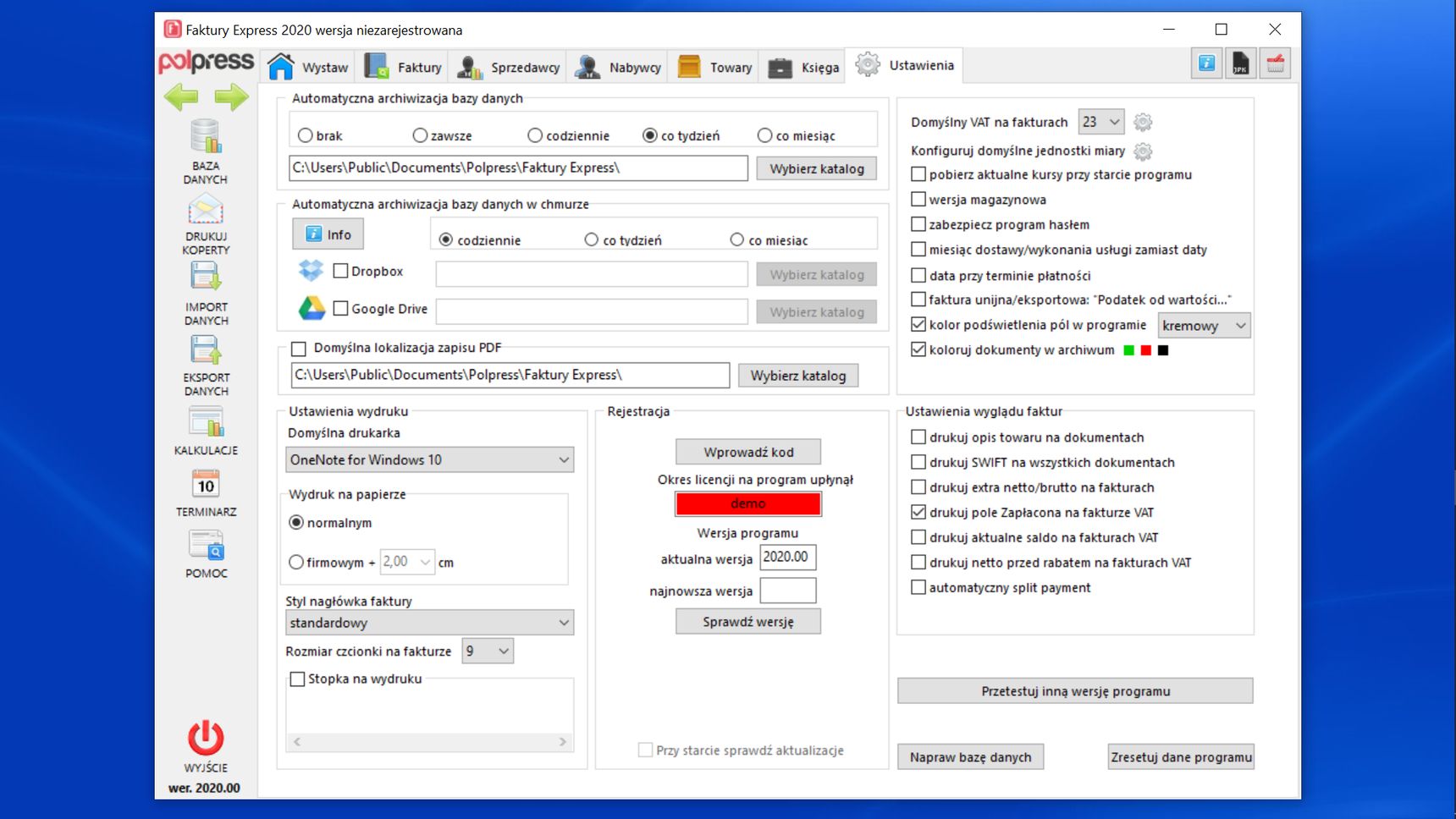Image resolution: width=1456 pixels, height=819 pixels.
Task: Select 'zawsze' archiving radio option
Action: [x=420, y=135]
